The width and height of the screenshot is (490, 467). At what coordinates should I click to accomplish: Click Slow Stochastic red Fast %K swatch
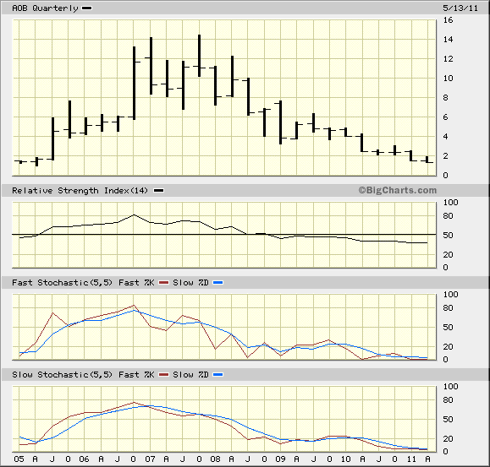coord(164,375)
